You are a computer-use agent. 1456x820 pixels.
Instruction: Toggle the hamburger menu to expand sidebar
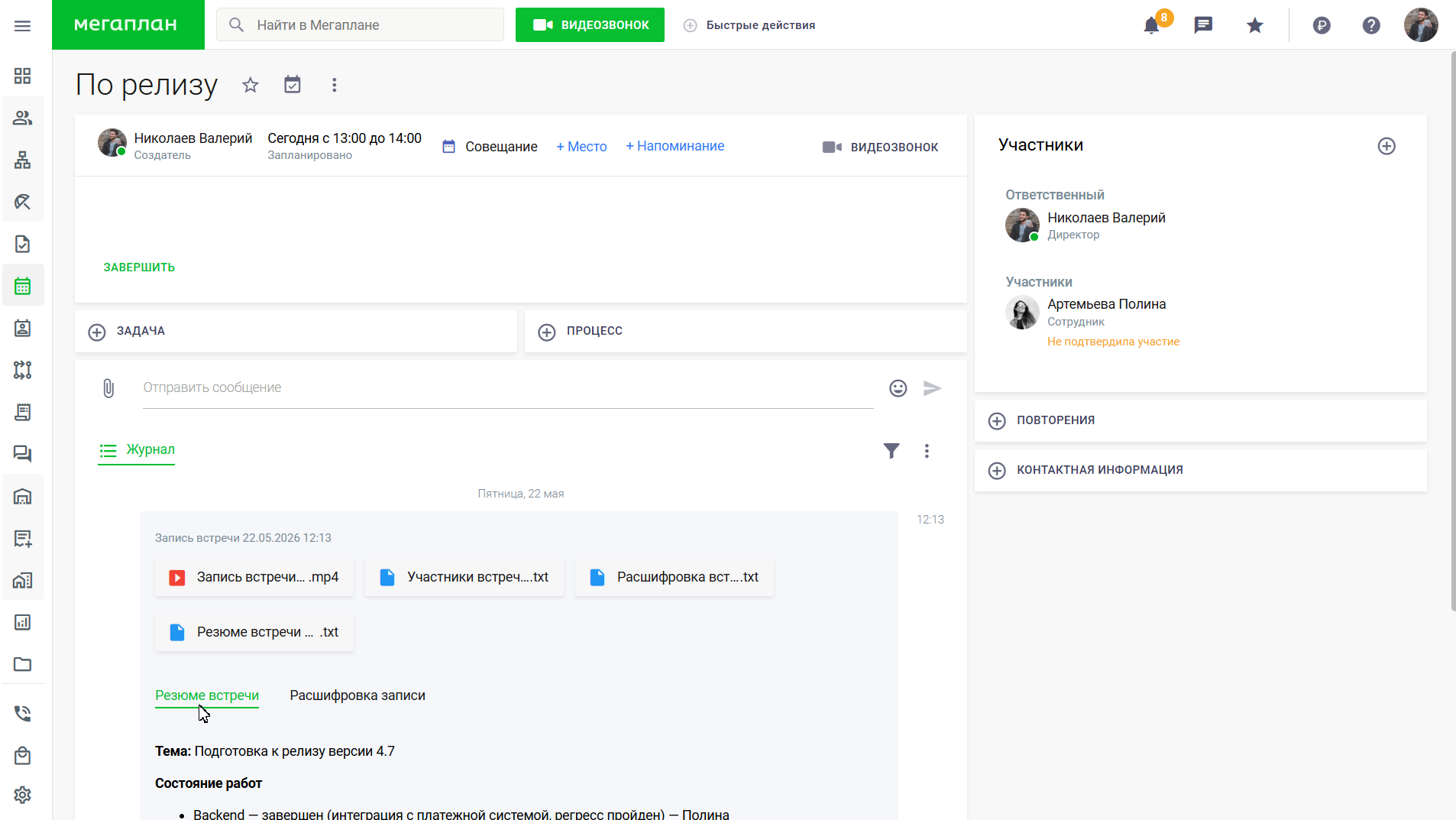click(23, 26)
